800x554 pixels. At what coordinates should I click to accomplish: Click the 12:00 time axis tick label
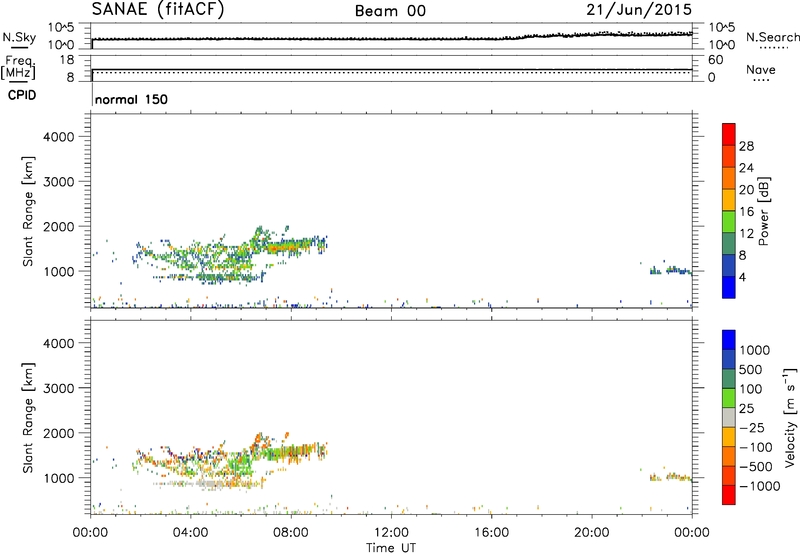pyautogui.click(x=391, y=533)
